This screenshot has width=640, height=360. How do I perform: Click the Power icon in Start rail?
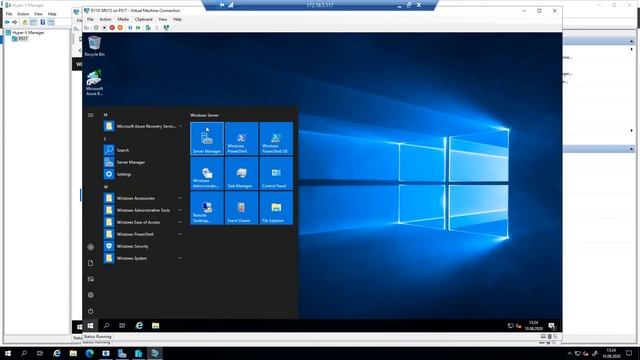(91, 311)
